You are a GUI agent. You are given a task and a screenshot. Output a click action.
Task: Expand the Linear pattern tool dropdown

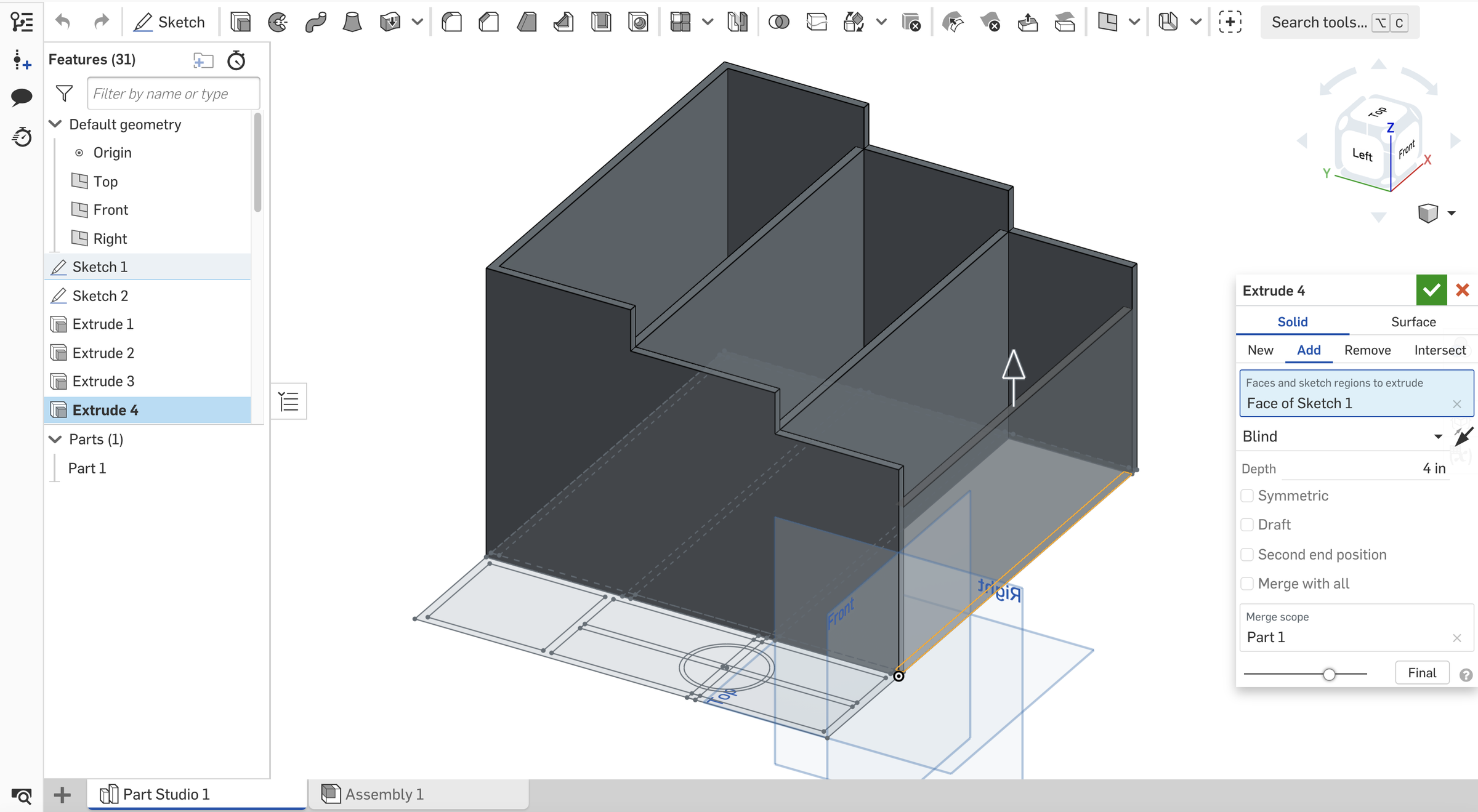pyautogui.click(x=707, y=22)
